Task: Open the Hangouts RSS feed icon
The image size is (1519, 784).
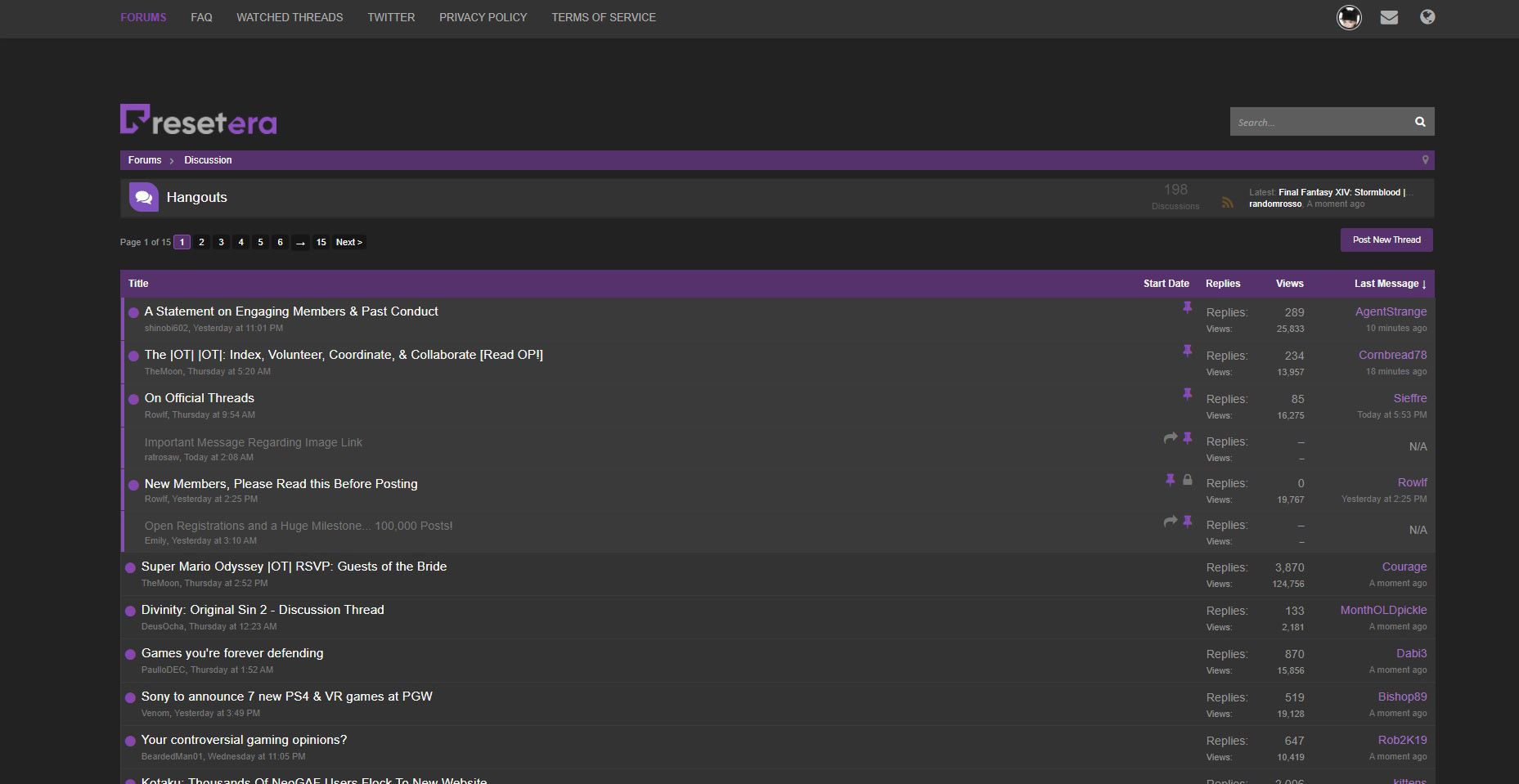Action: tap(1227, 202)
